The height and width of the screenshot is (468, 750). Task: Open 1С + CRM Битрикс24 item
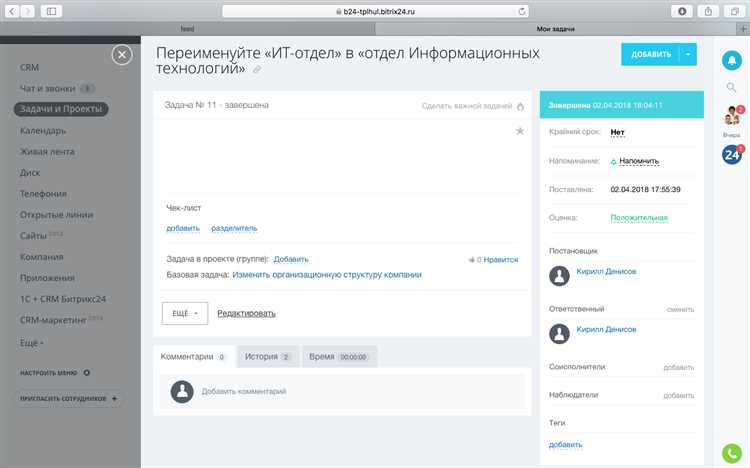coord(63,299)
